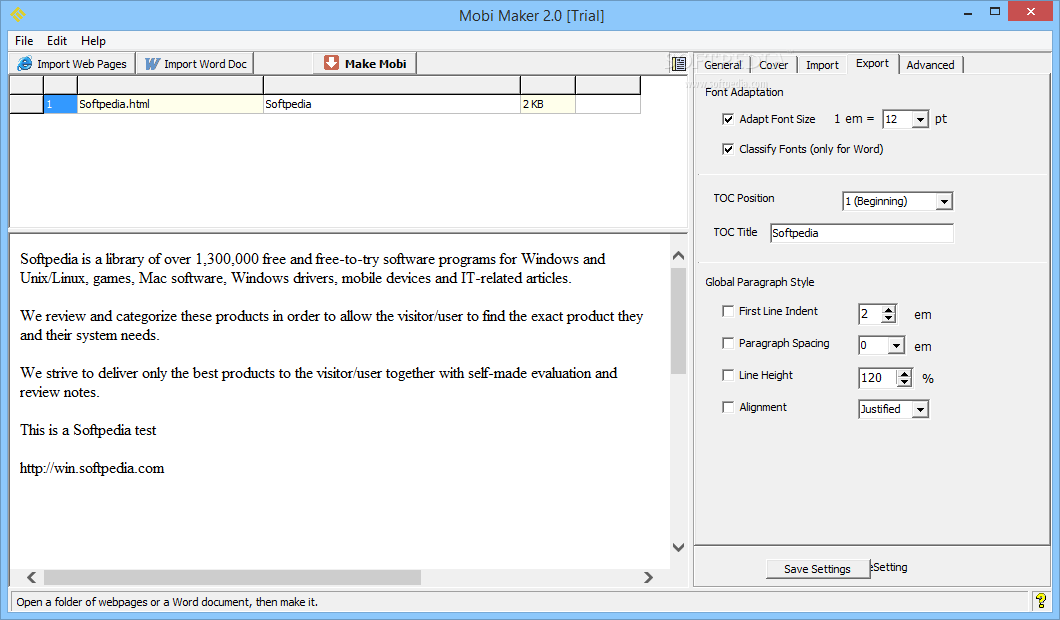Click the horizontal scrollbar thumb in preview
This screenshot has width=1060, height=620.
pyautogui.click(x=232, y=577)
